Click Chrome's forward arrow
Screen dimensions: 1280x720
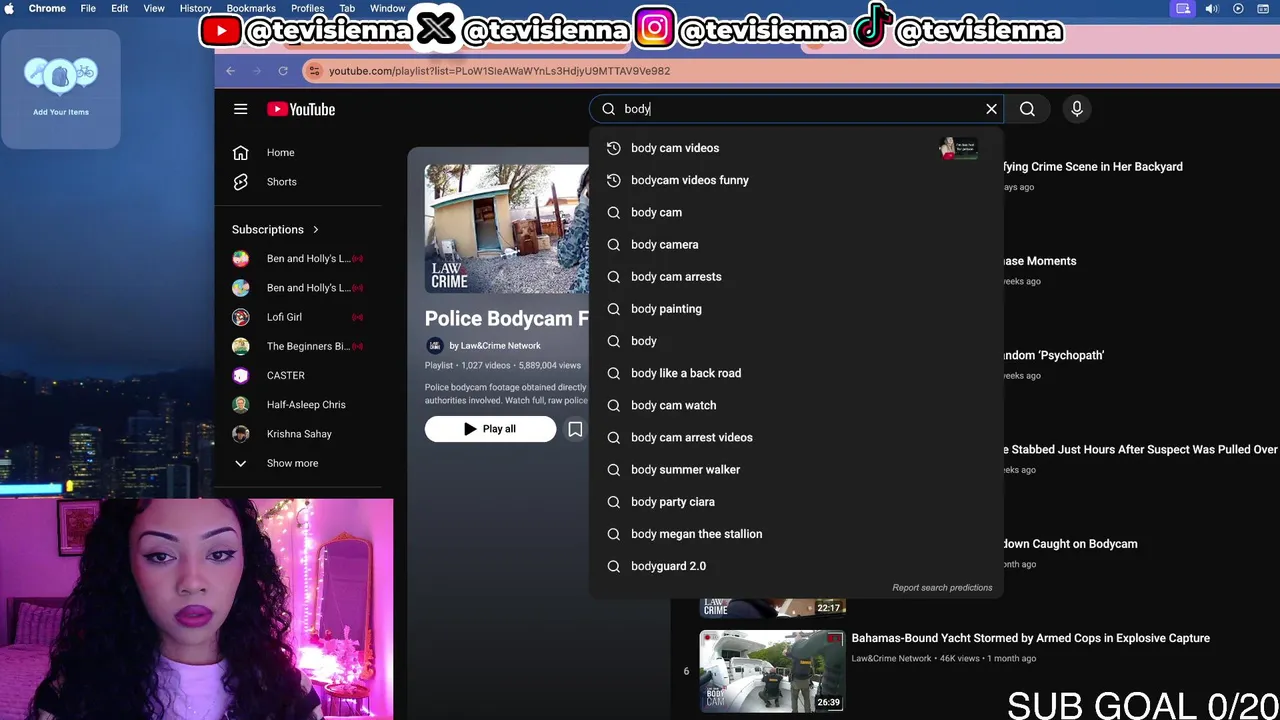tap(256, 71)
